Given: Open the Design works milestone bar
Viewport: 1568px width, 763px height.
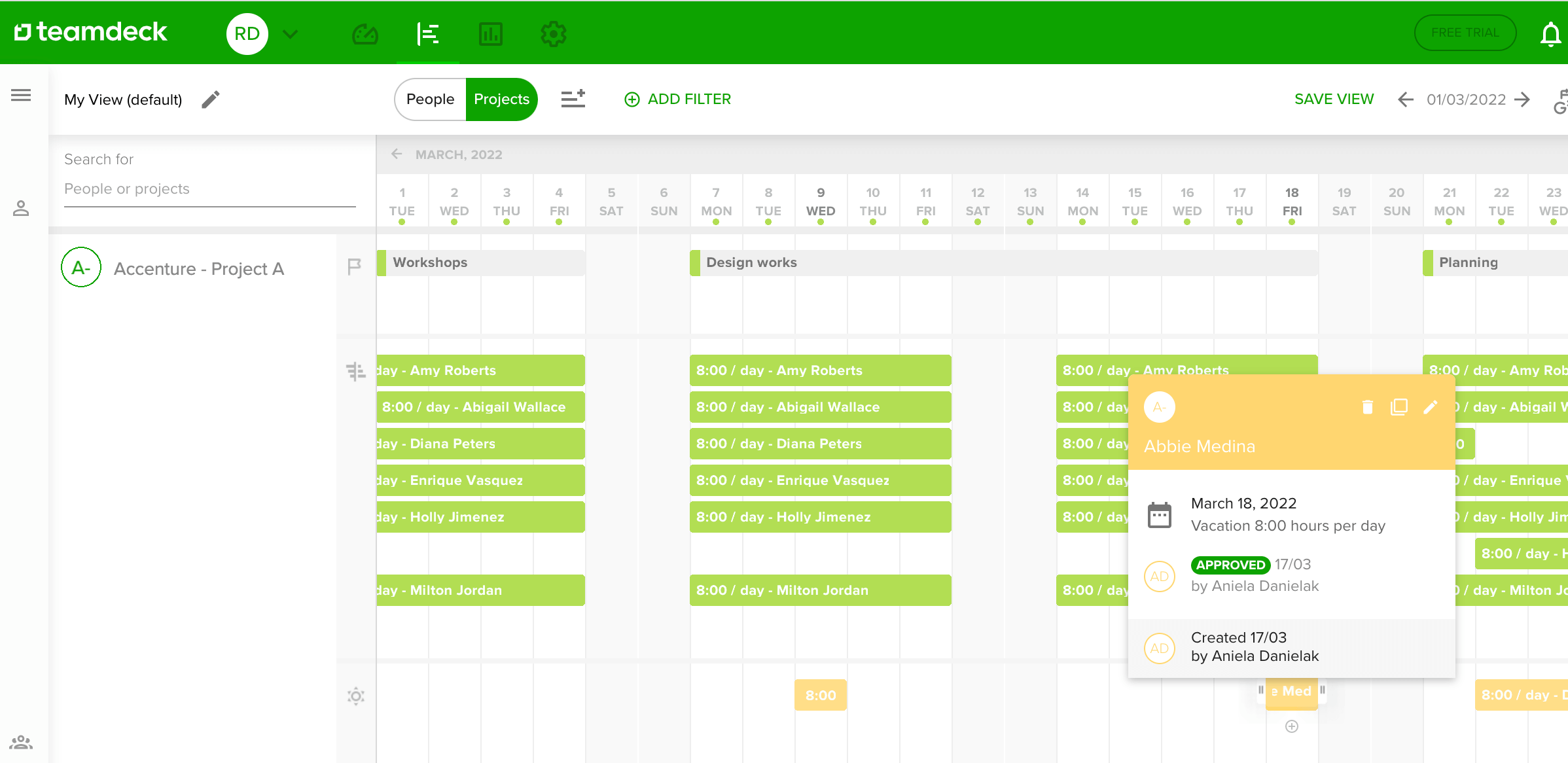Looking at the screenshot, I should [1004, 262].
